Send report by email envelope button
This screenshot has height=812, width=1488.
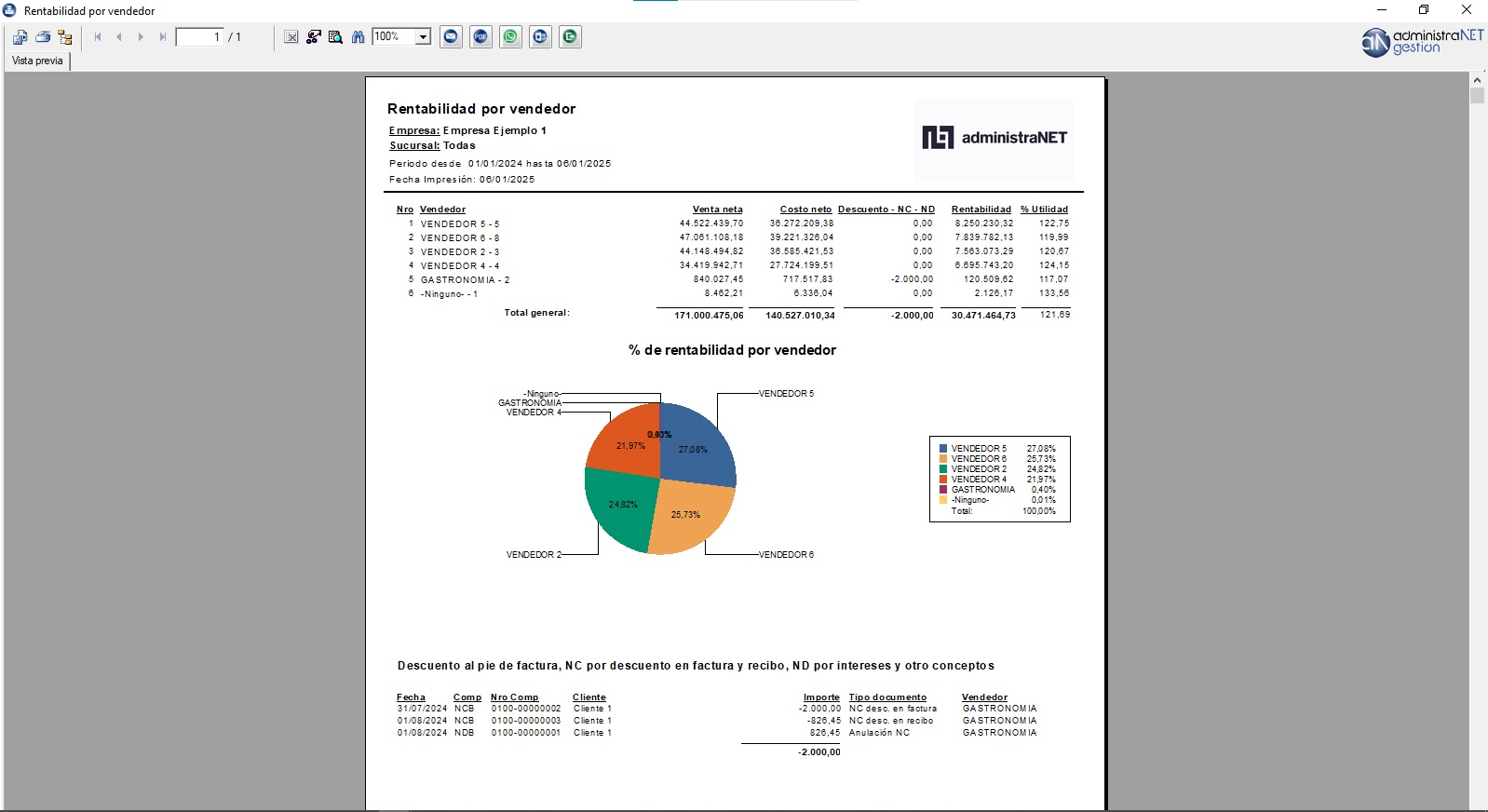click(452, 37)
